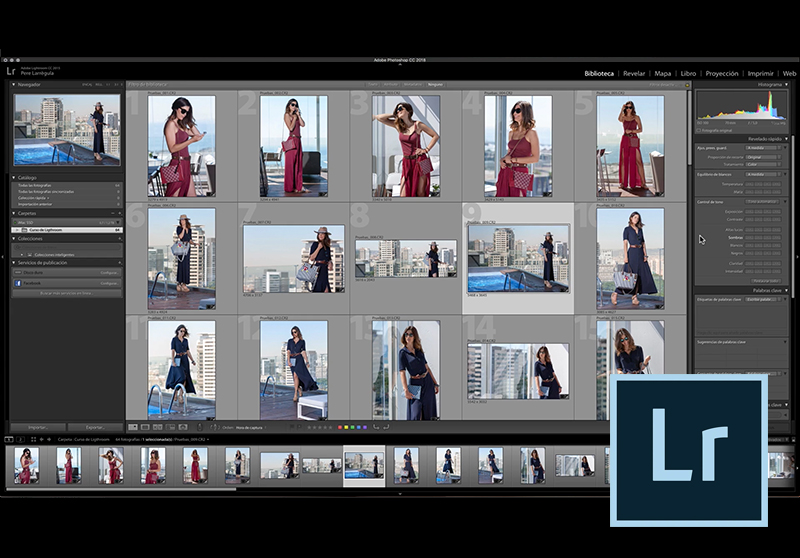The image size is (800, 558).
Task: Open Survey view from the toolbar
Action: click(169, 427)
